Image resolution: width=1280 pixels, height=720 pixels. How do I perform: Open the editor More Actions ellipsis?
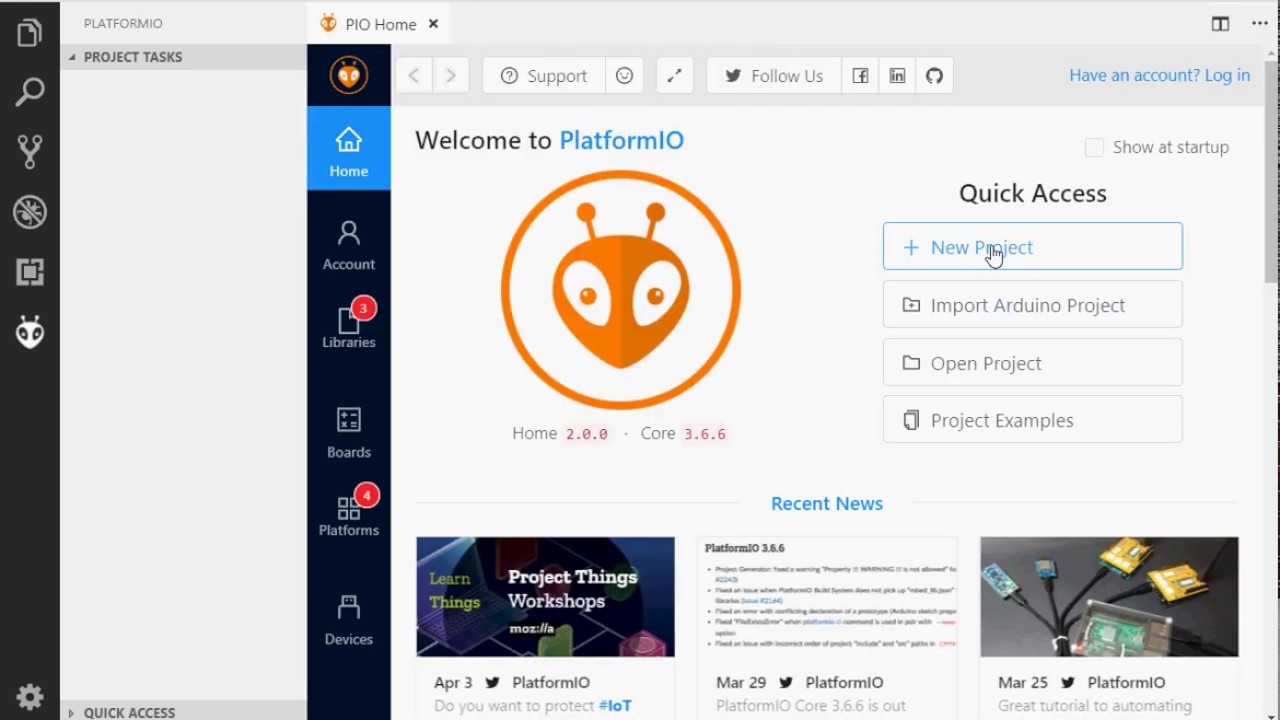(x=1260, y=24)
